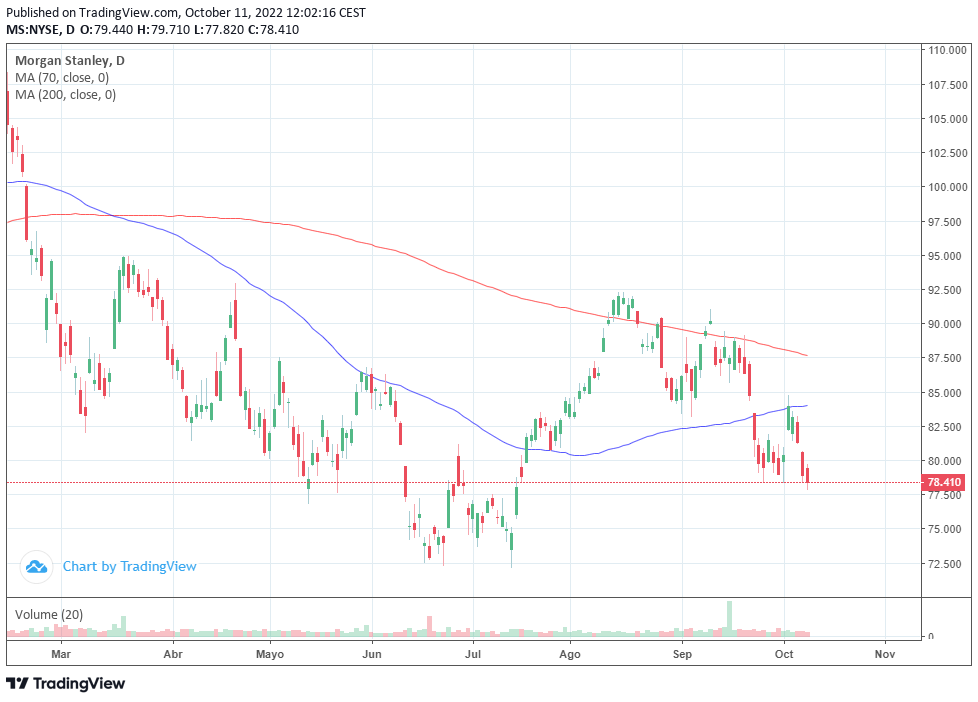Click the tall red volume bar in mid-June
The height and width of the screenshot is (702, 978).
tap(429, 626)
